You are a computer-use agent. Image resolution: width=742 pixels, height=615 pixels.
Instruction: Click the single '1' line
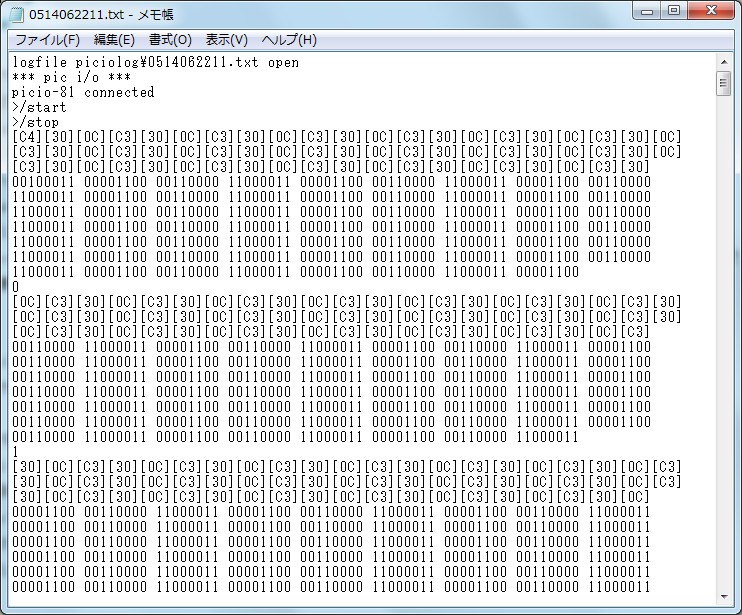tap(16, 452)
